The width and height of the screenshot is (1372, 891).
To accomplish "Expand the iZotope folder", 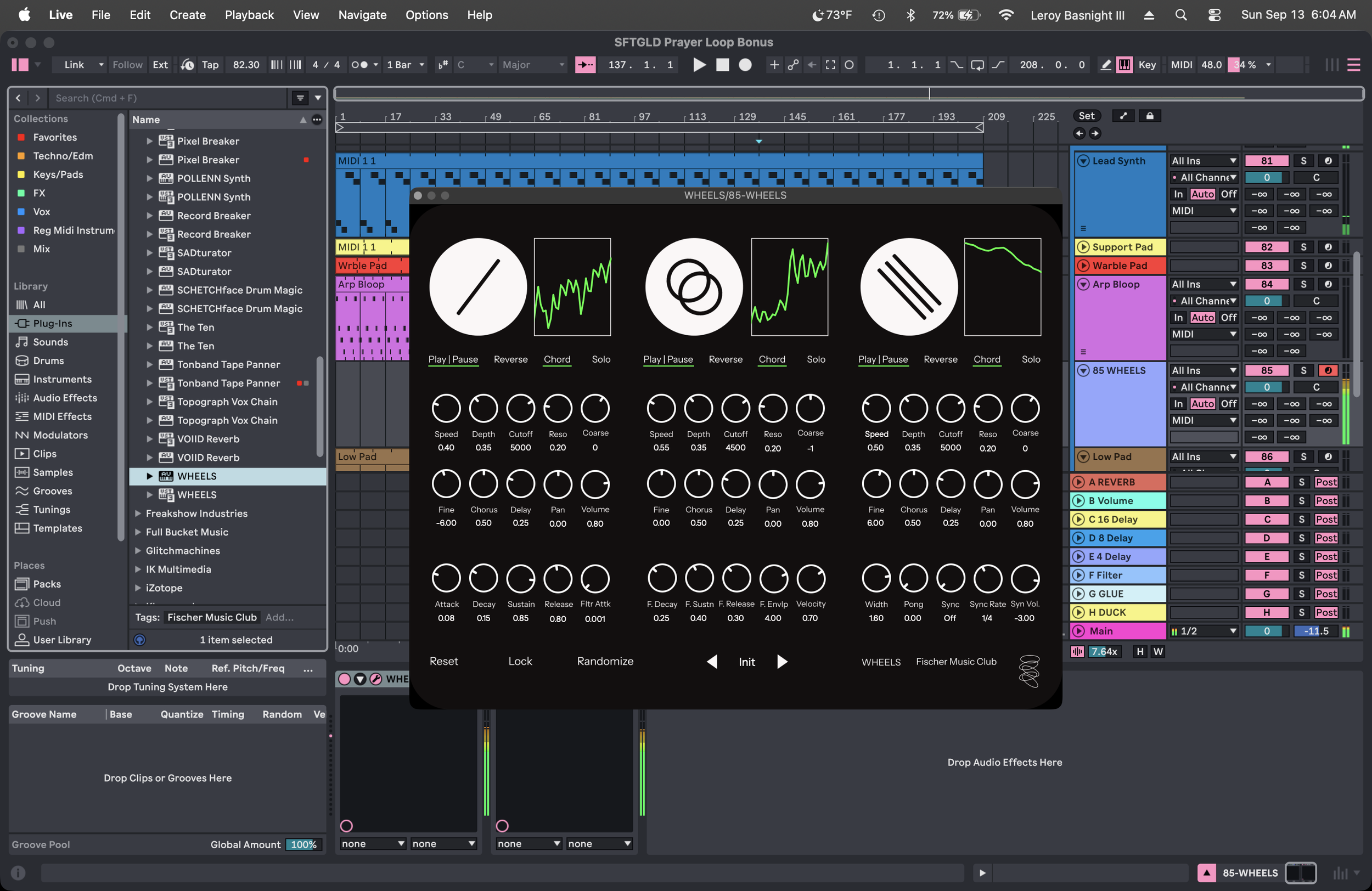I will [138, 587].
